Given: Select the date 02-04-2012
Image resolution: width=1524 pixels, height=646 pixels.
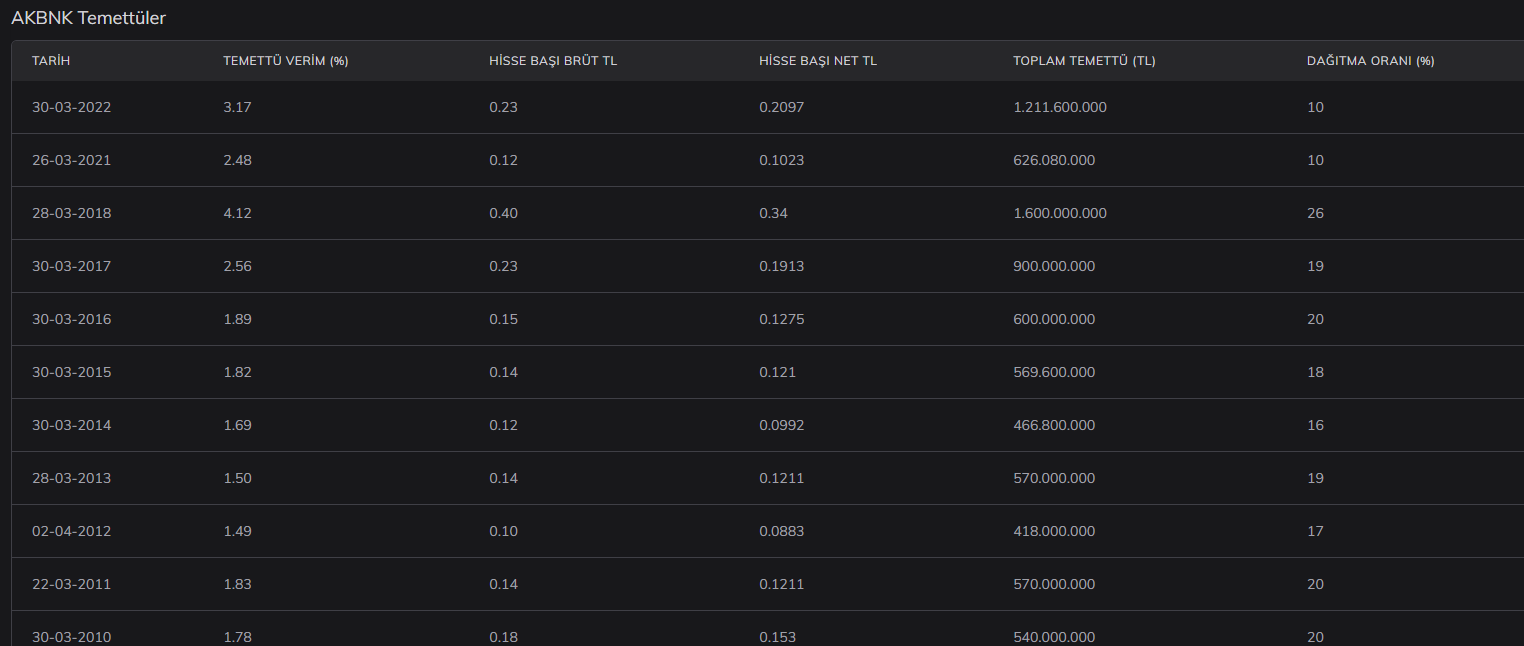Looking at the screenshot, I should 71,531.
